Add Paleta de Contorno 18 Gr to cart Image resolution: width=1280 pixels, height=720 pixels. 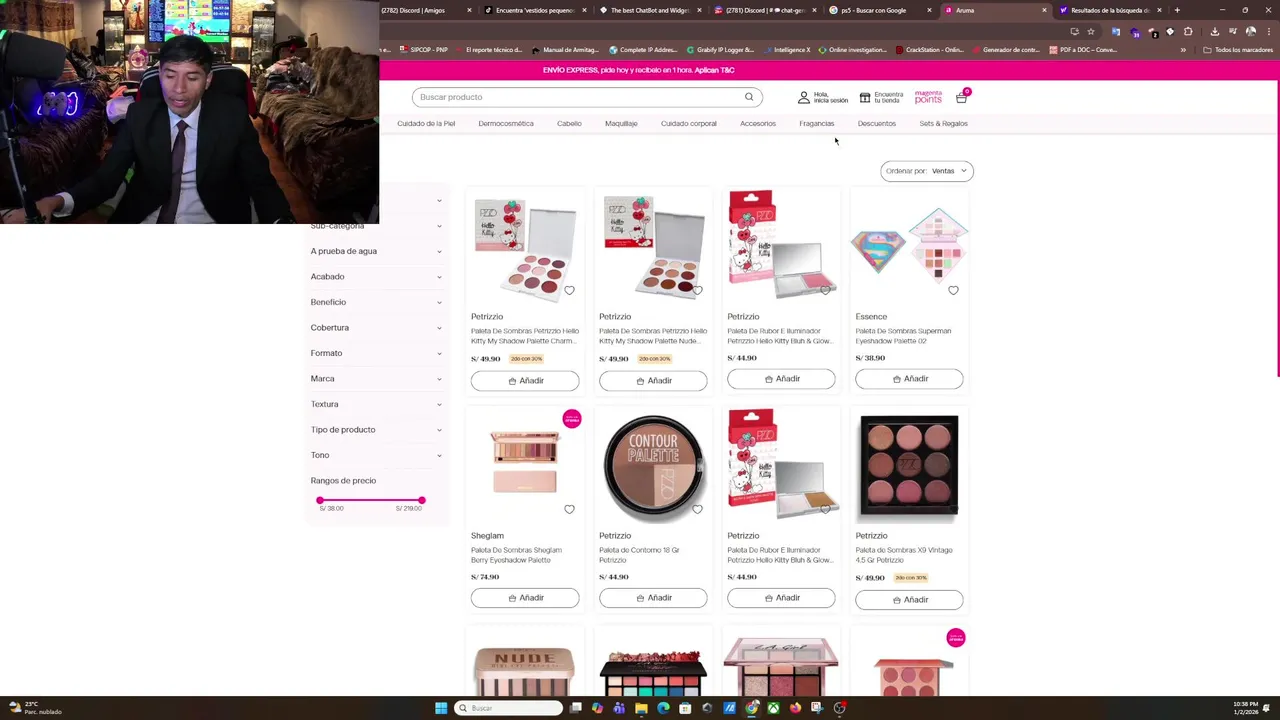coord(653,598)
